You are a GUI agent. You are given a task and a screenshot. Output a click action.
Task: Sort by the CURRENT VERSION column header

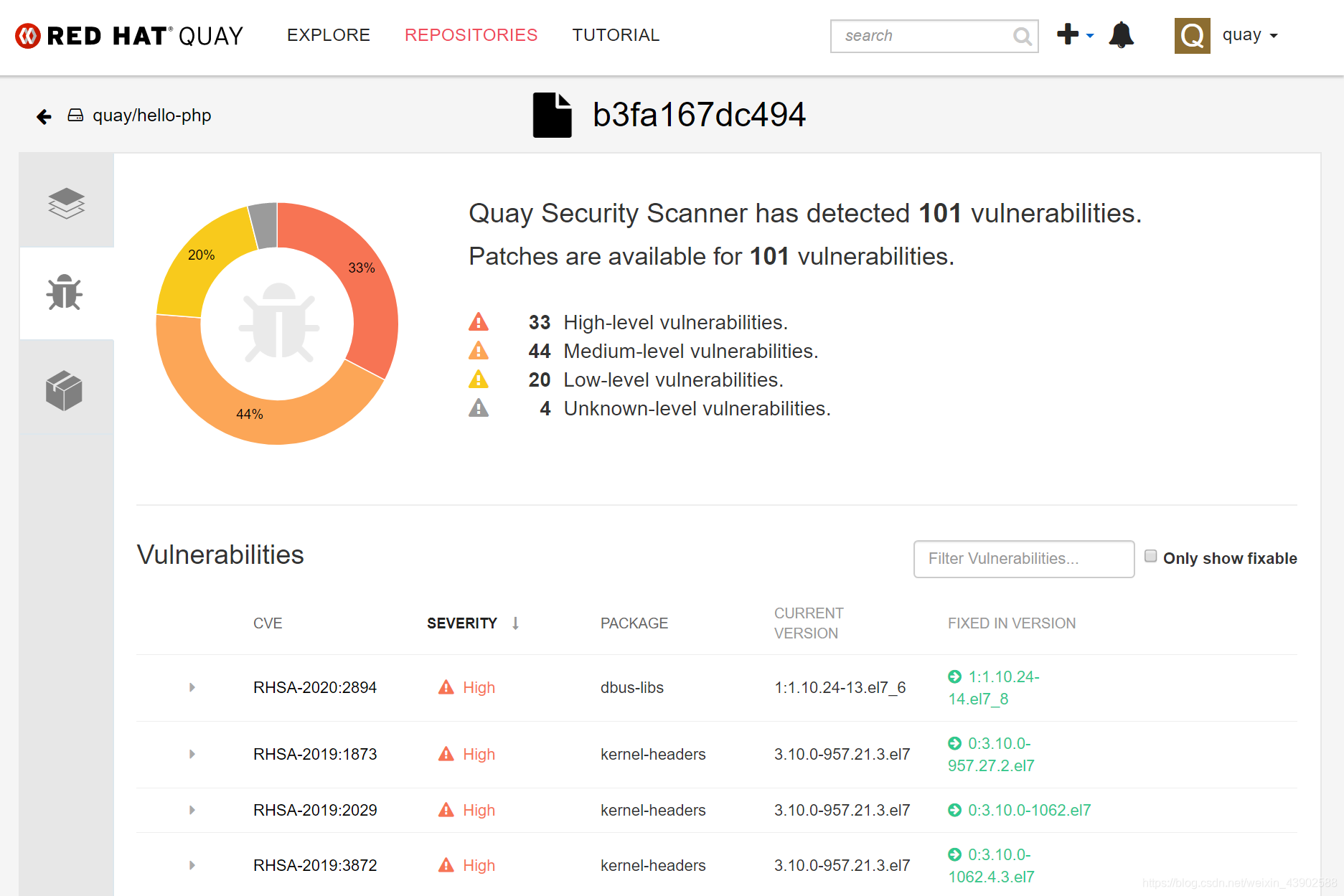pos(809,623)
